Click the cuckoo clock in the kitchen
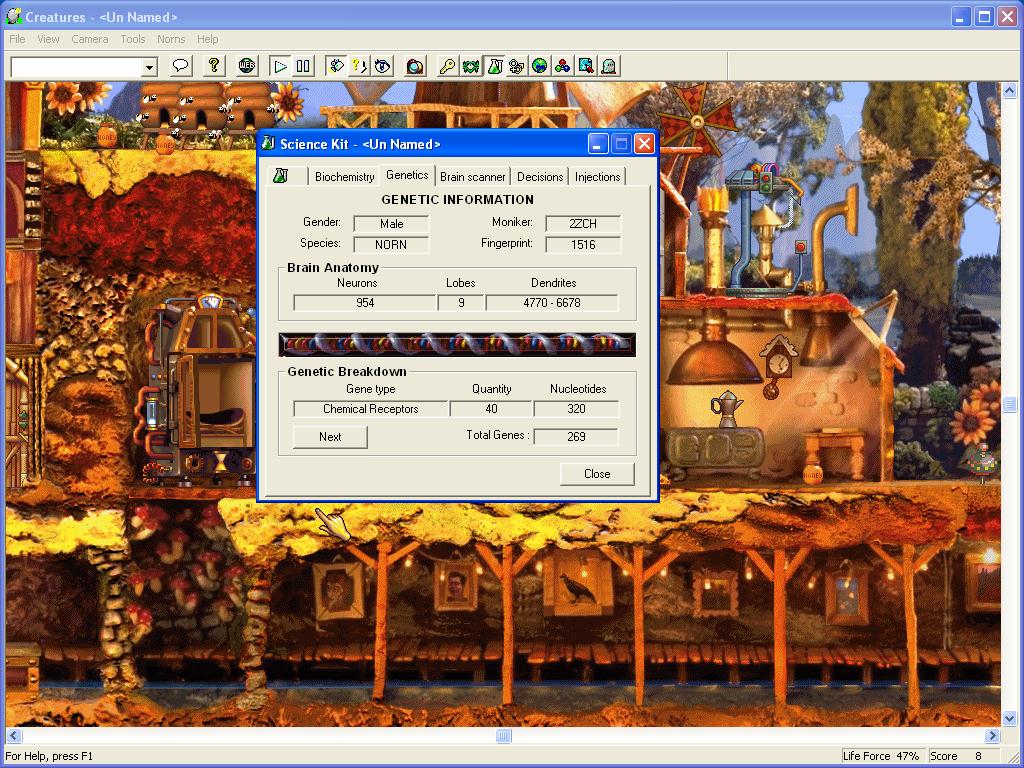 click(x=777, y=366)
